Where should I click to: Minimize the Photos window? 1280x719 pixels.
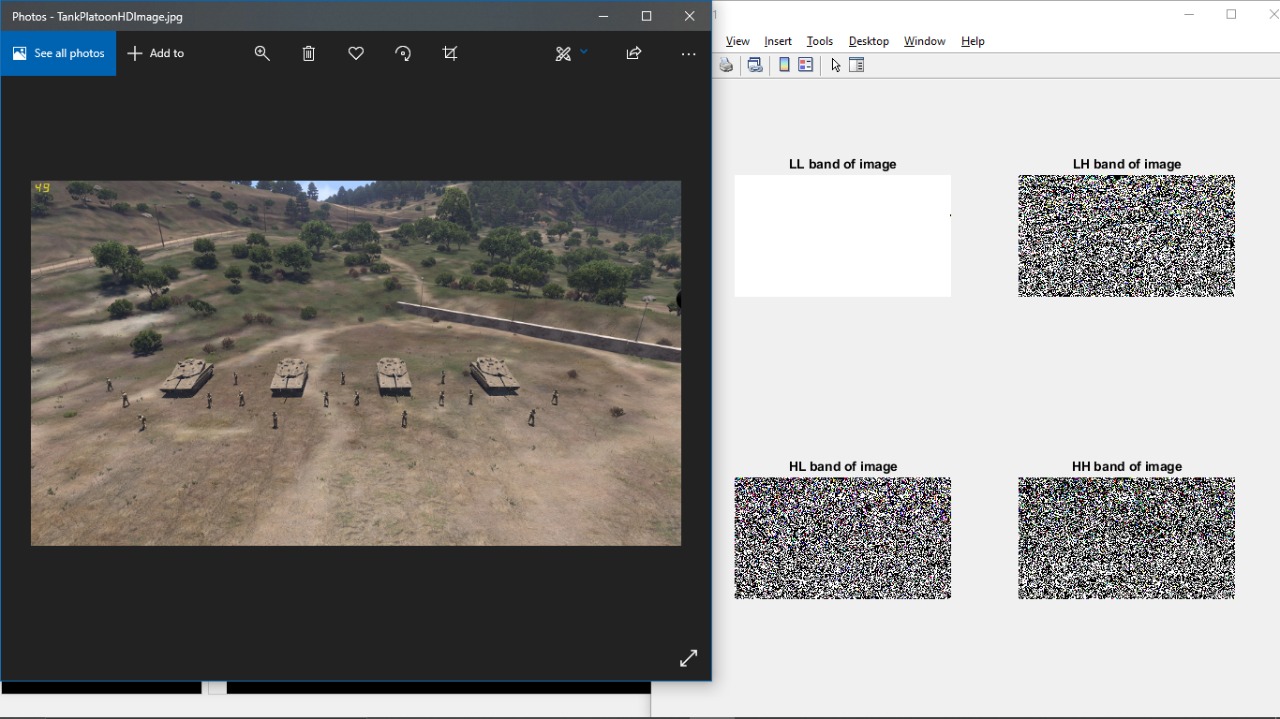coord(603,16)
